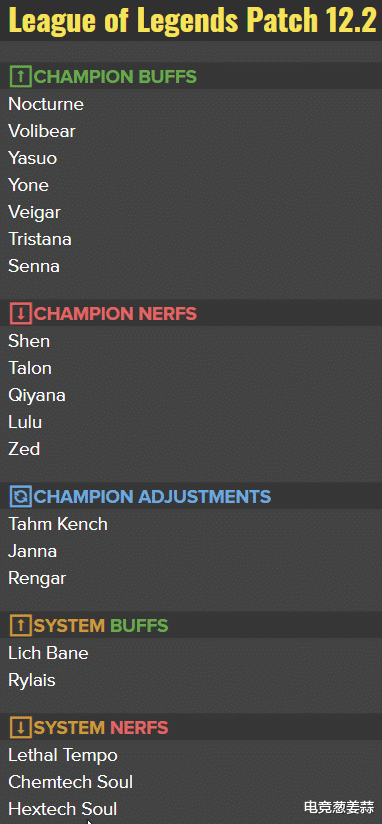Choose Lethal Tempo under system nerfs

[63, 756]
